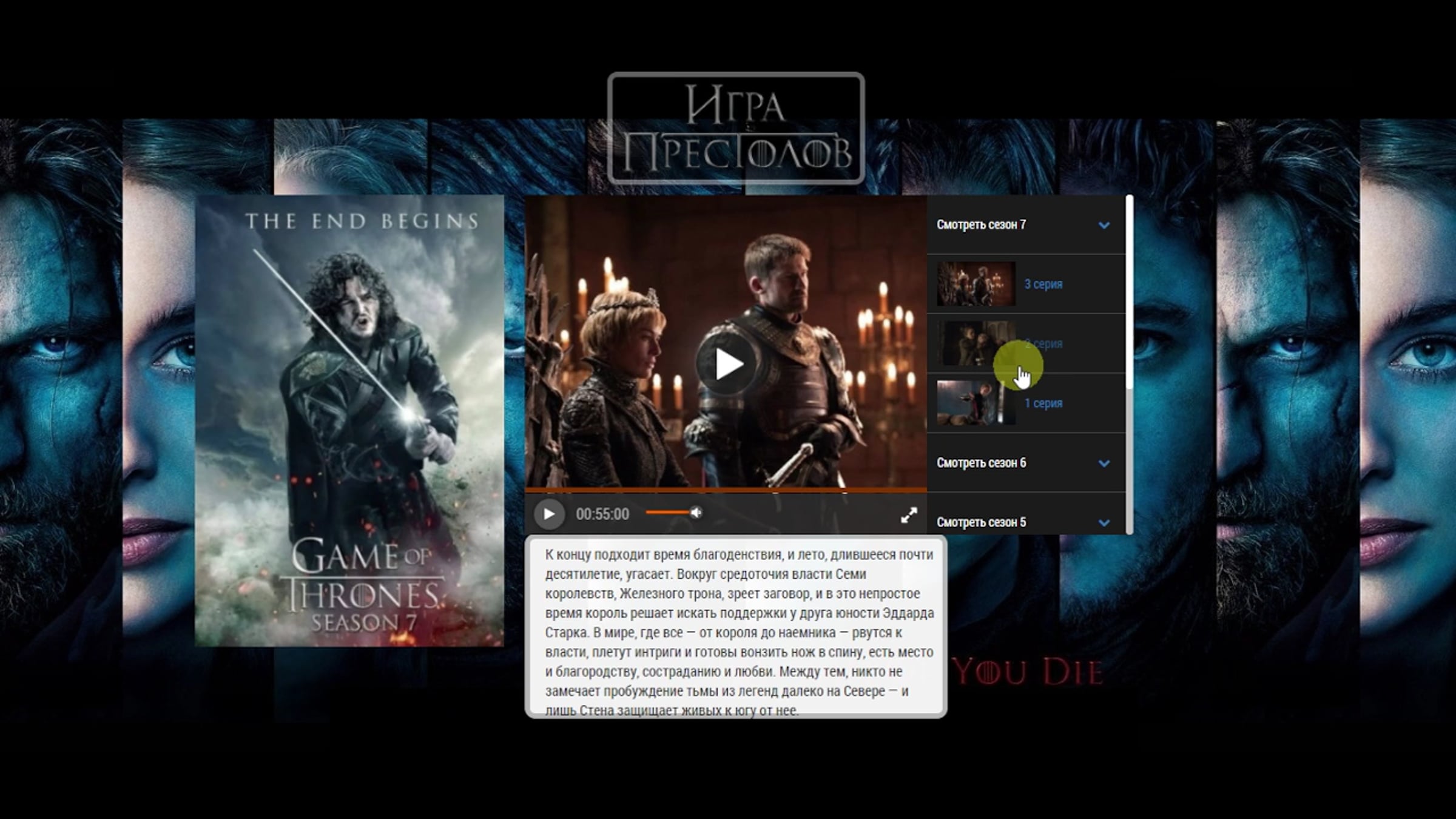Click the episode list scrollbar
The width and height of the screenshot is (1456, 819).
click(x=1129, y=292)
